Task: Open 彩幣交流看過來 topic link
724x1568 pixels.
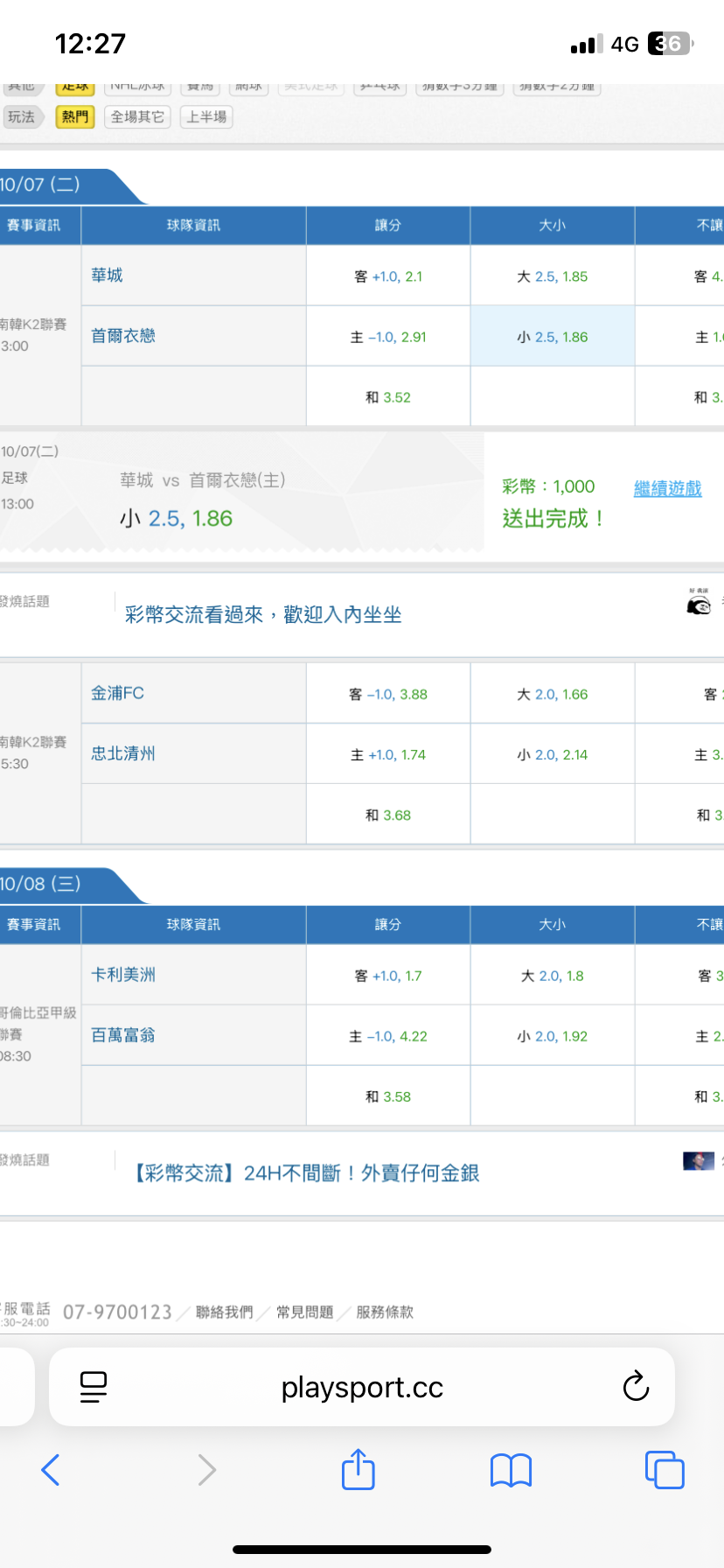Action: point(263,615)
